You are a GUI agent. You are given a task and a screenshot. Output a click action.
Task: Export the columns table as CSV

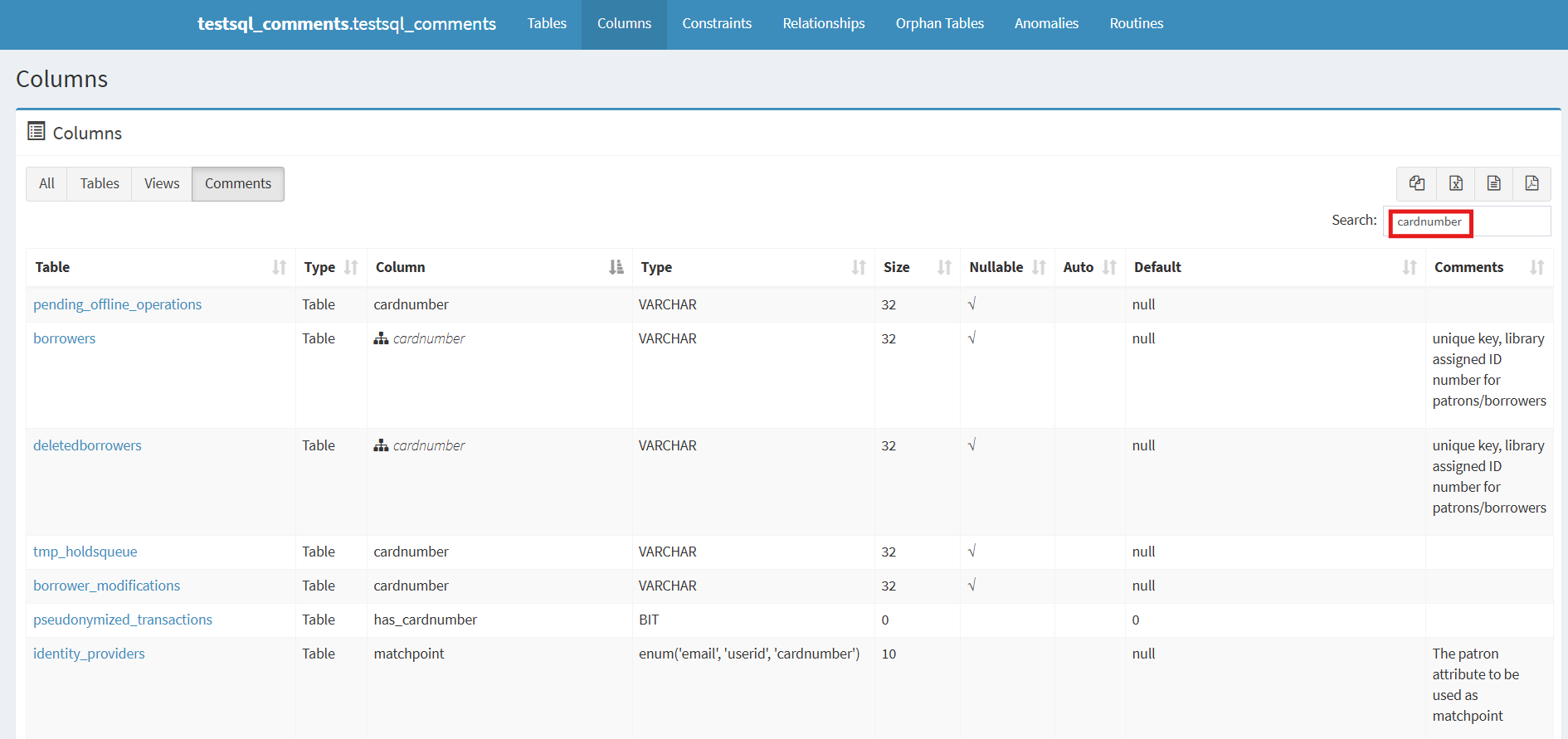pyautogui.click(x=1493, y=183)
